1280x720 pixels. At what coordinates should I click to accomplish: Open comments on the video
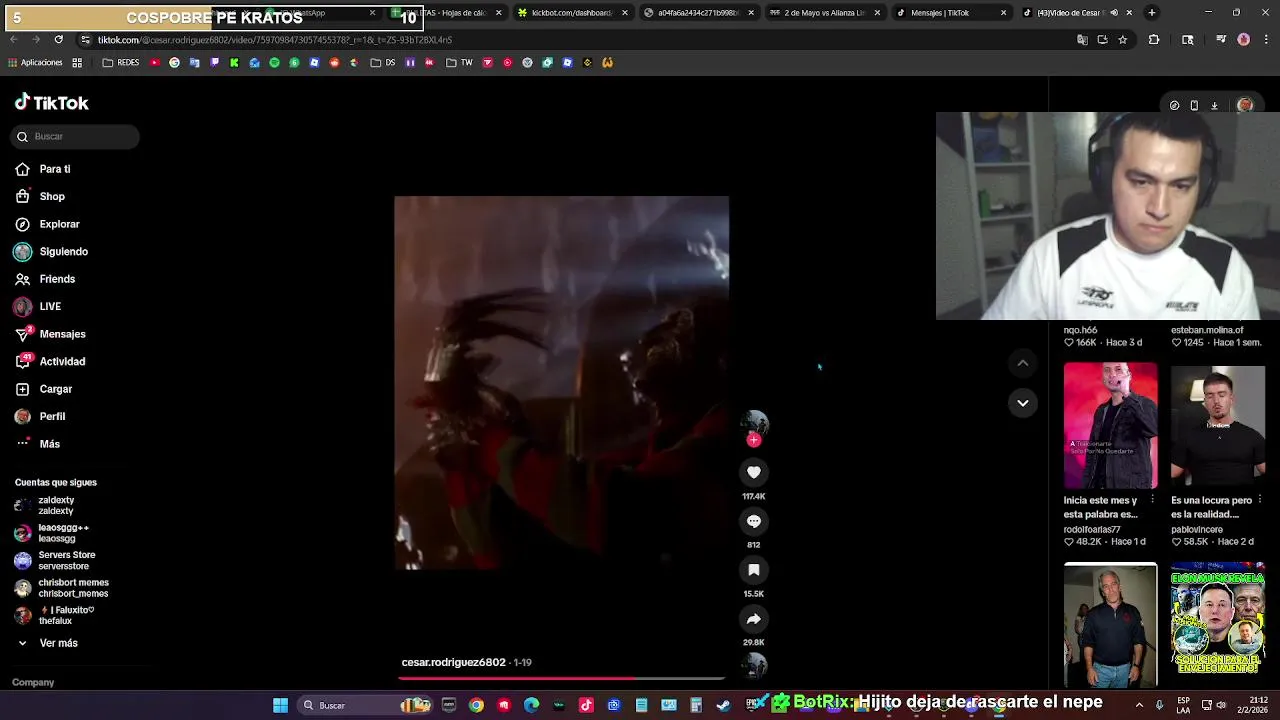click(754, 521)
